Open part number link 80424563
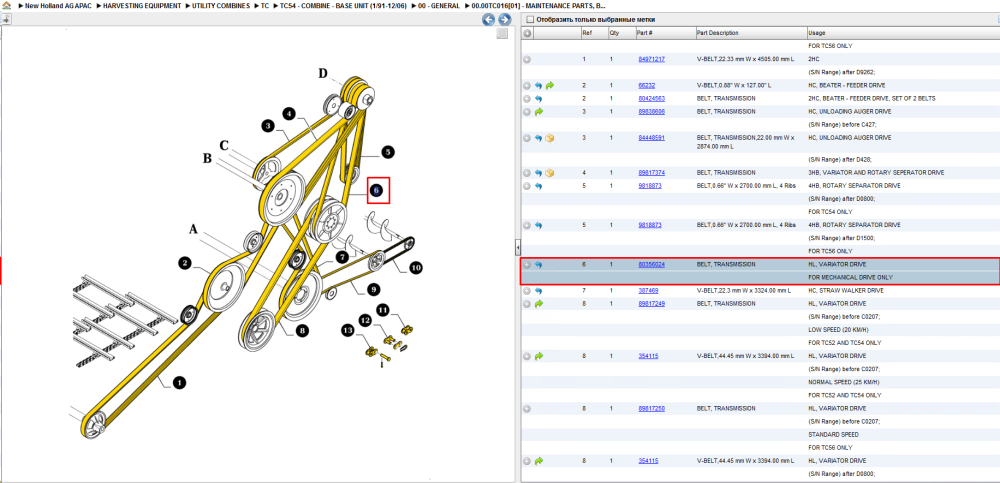Screen dimensions: 1000x483 pyautogui.click(x=652, y=99)
